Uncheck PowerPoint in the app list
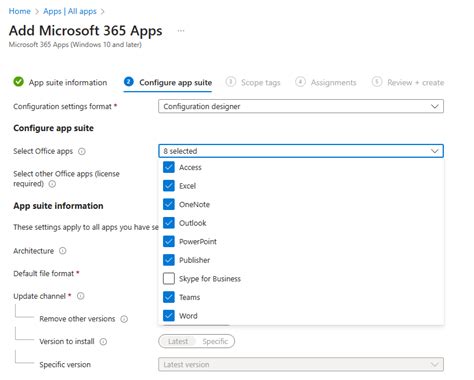 point(169,241)
